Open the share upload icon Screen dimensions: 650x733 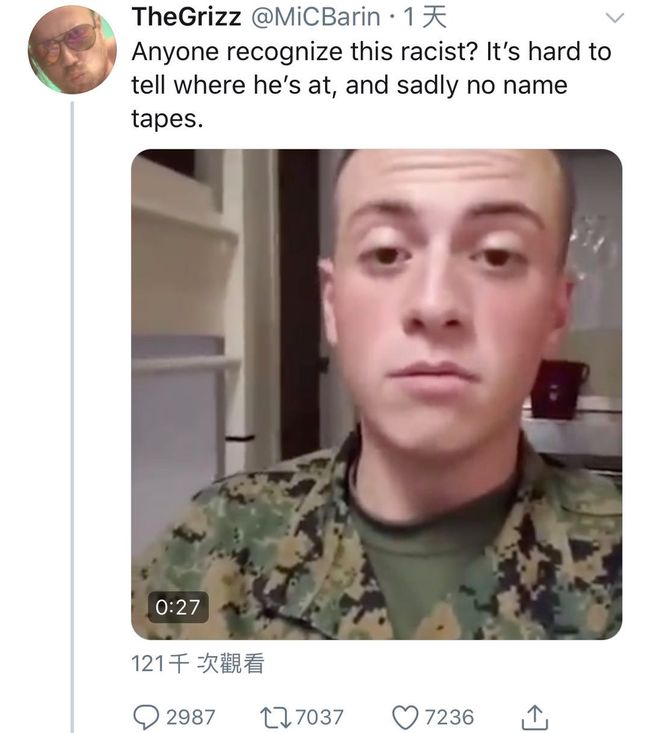pos(534,717)
